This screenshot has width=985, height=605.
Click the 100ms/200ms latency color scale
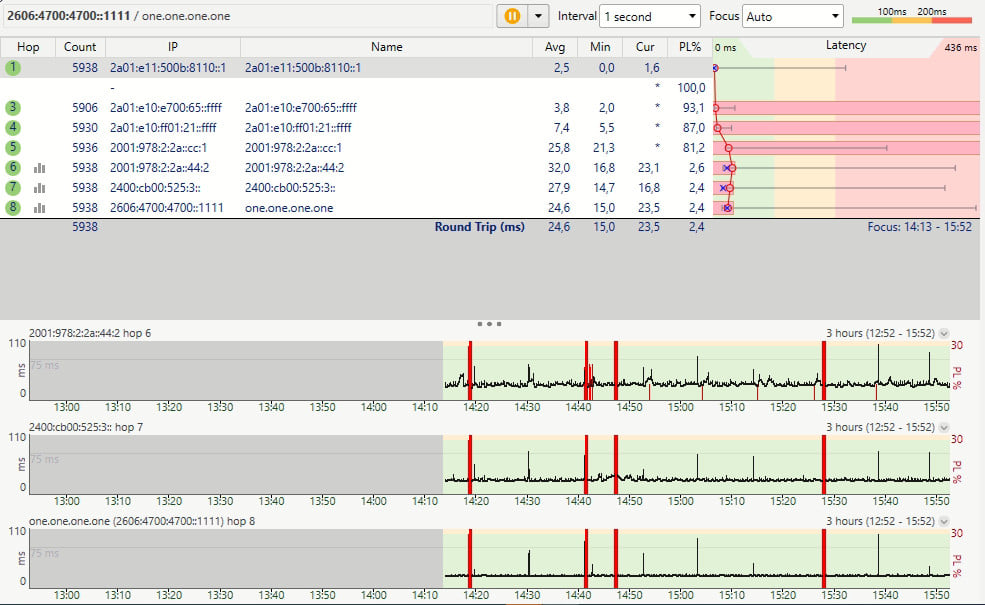911,16
